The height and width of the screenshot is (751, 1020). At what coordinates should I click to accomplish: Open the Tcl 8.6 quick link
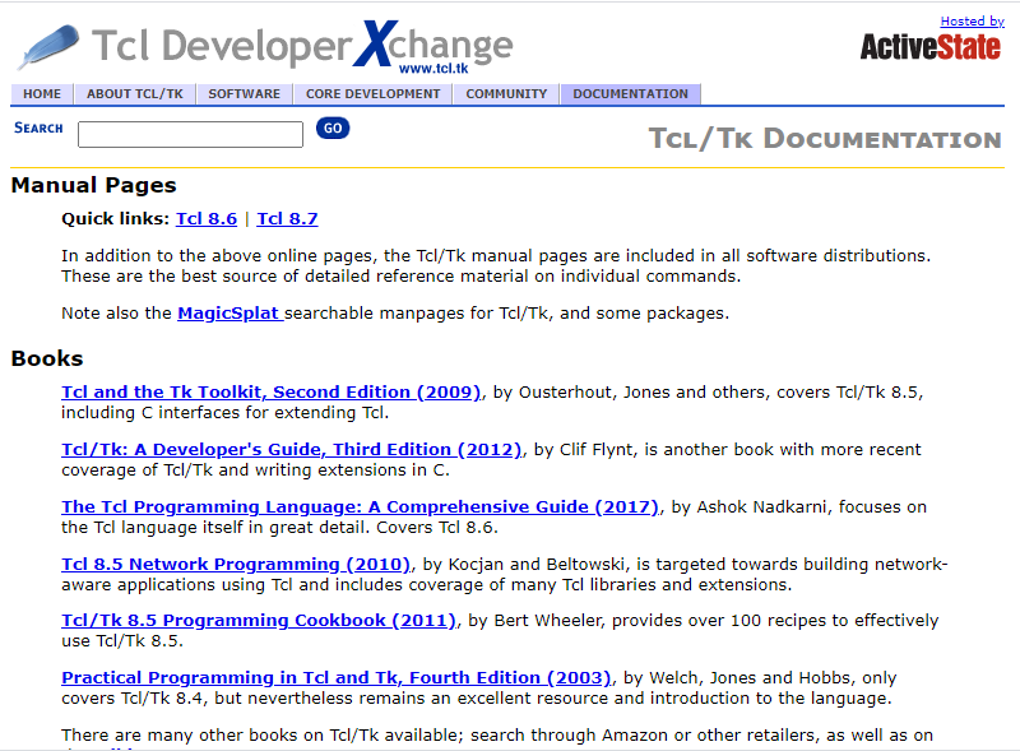206,218
